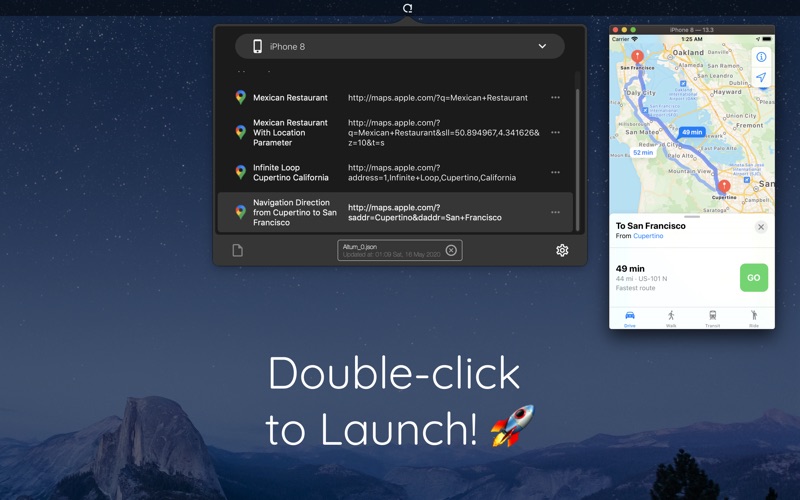Click maps pin icon for Infinite Loop row
This screenshot has height=500, width=800.
point(240,172)
